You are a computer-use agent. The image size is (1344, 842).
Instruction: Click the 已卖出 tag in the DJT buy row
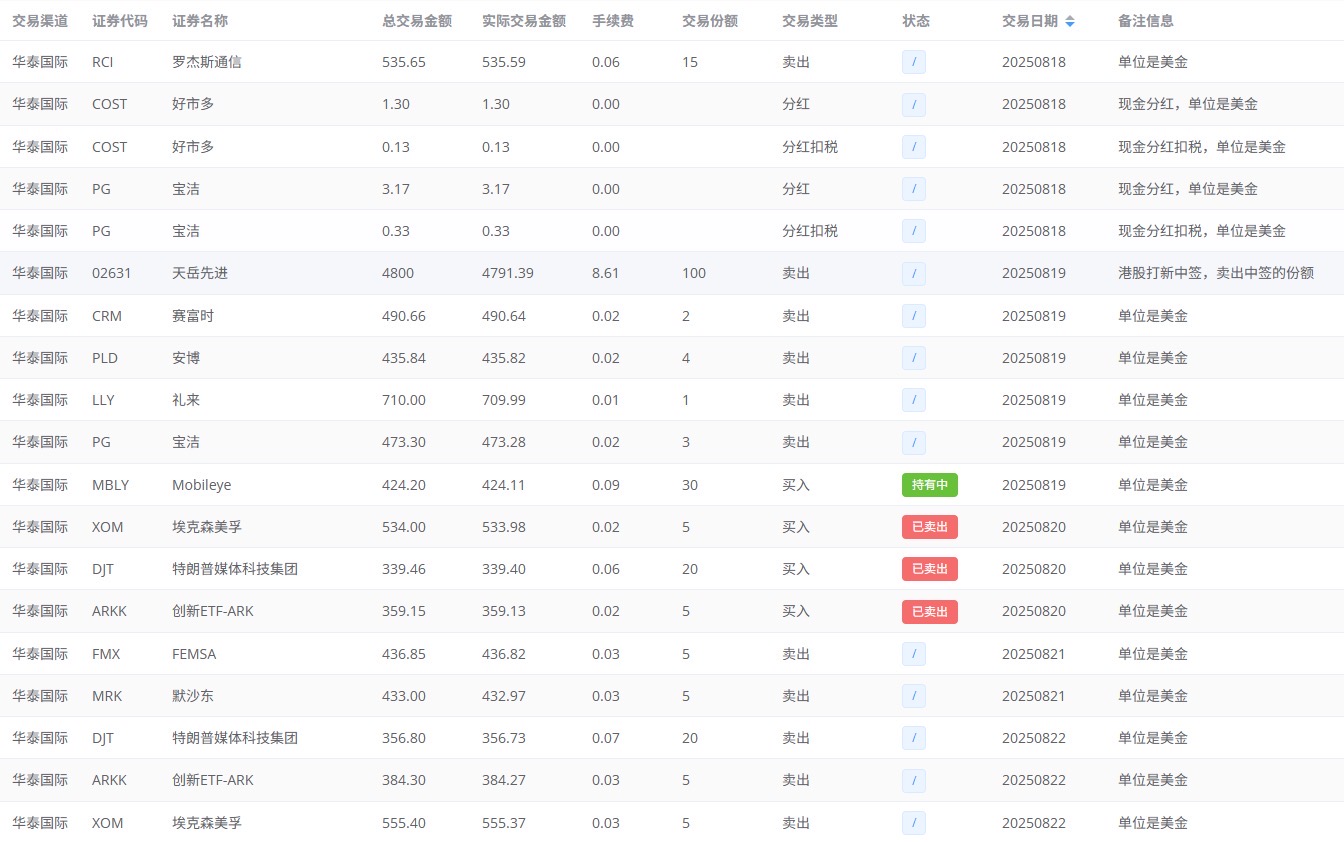pos(930,569)
